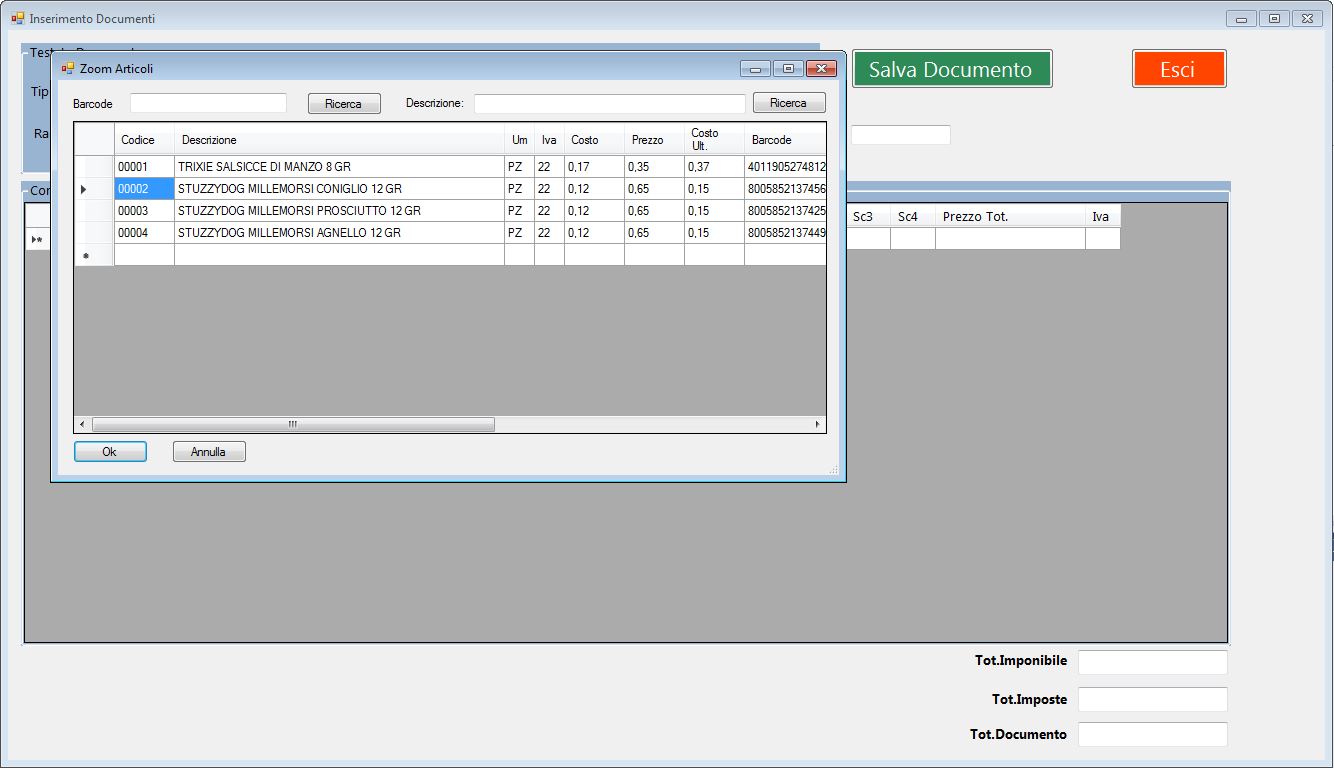Click Ricerca button next to Descrizione field

[789, 103]
